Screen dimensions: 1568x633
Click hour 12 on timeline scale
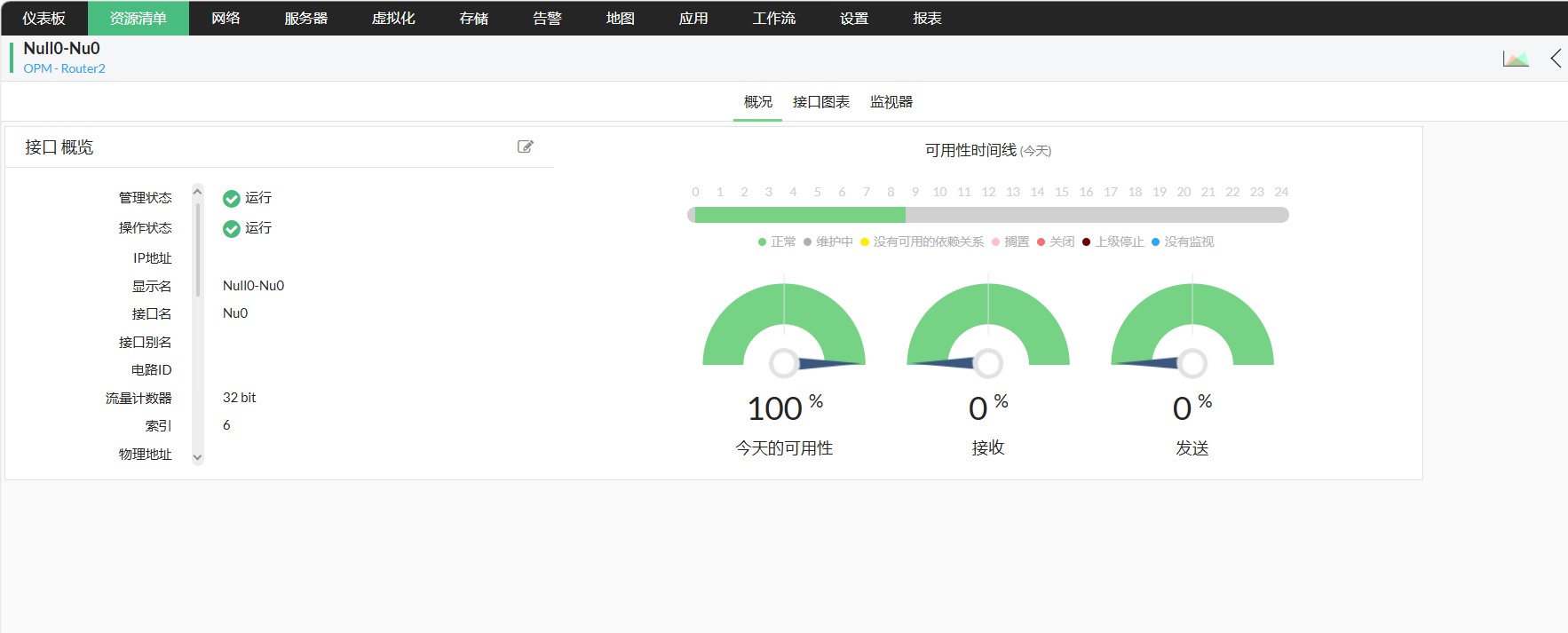point(988,192)
